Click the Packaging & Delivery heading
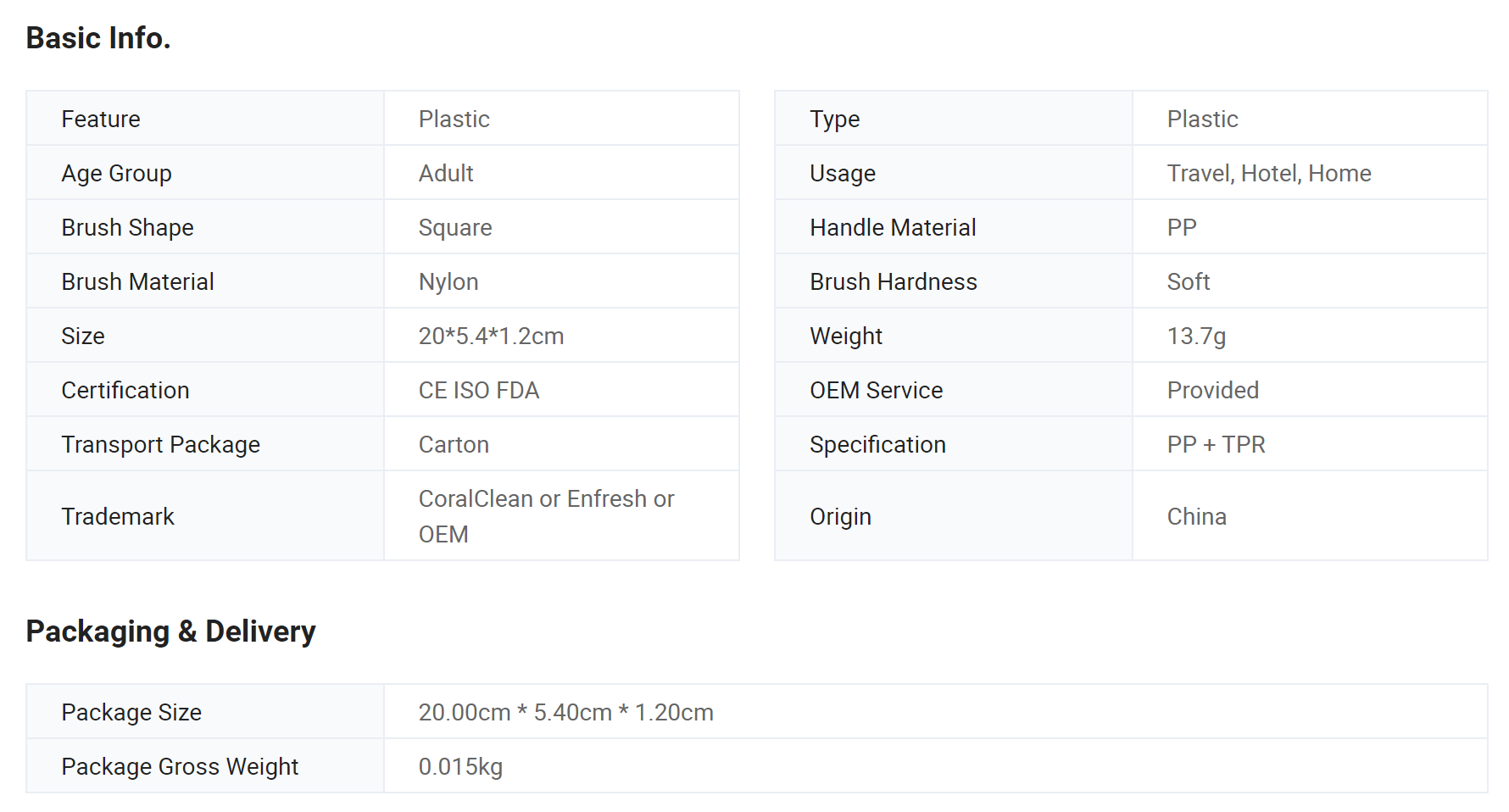This screenshot has height=812, width=1509. pos(170,631)
